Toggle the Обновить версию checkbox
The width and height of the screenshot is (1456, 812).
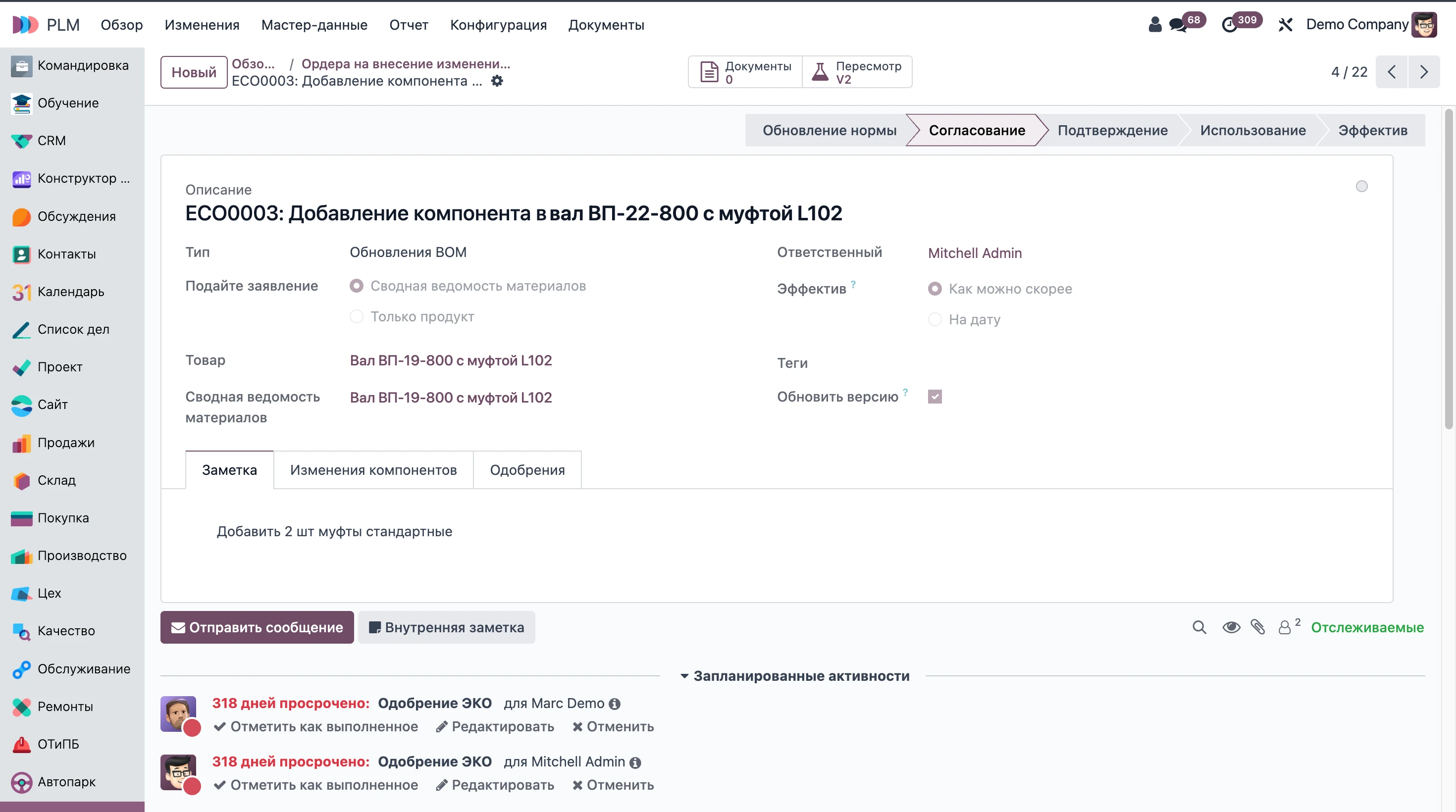click(935, 397)
